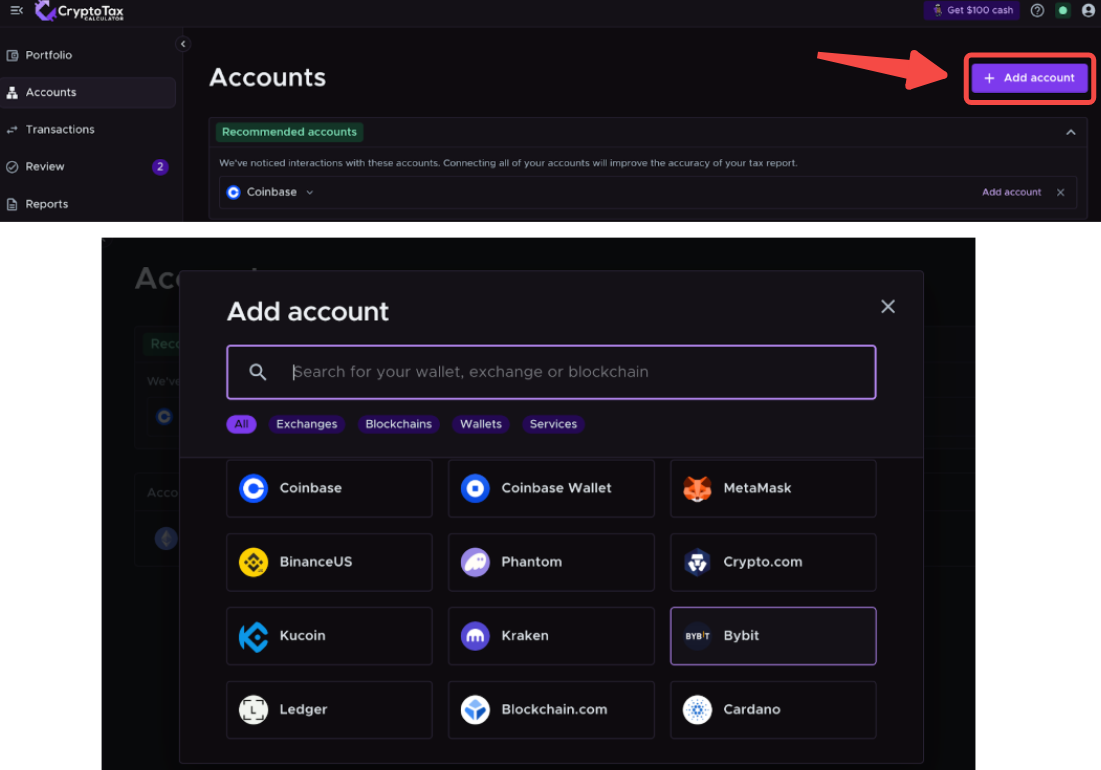Open the user profile avatar icon
The height and width of the screenshot is (770, 1101).
tap(1088, 10)
